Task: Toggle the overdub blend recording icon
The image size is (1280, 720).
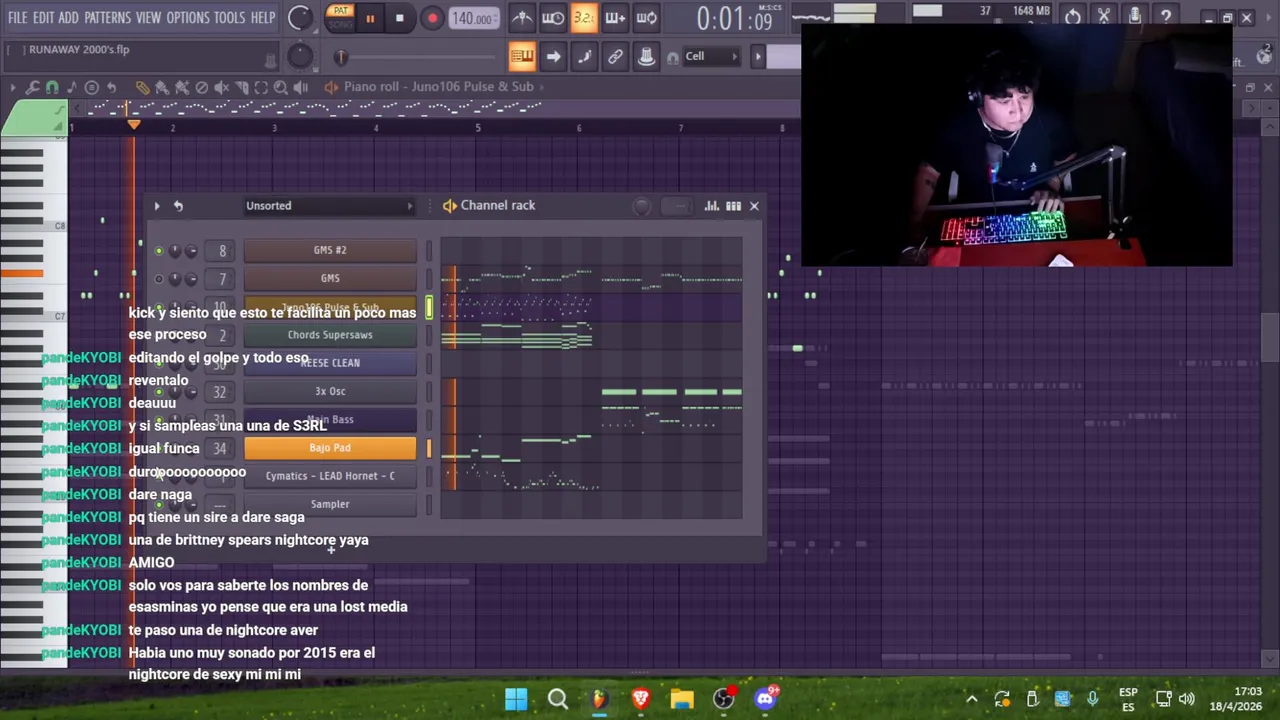Action: [615, 17]
